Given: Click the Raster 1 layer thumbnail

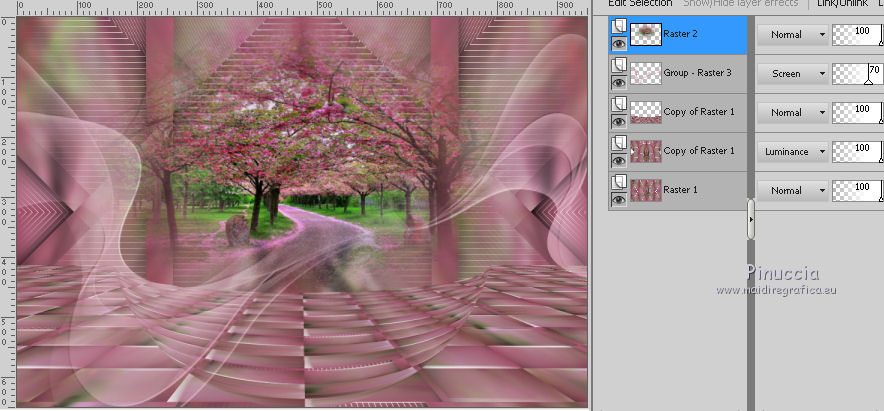Looking at the screenshot, I should 646,191.
